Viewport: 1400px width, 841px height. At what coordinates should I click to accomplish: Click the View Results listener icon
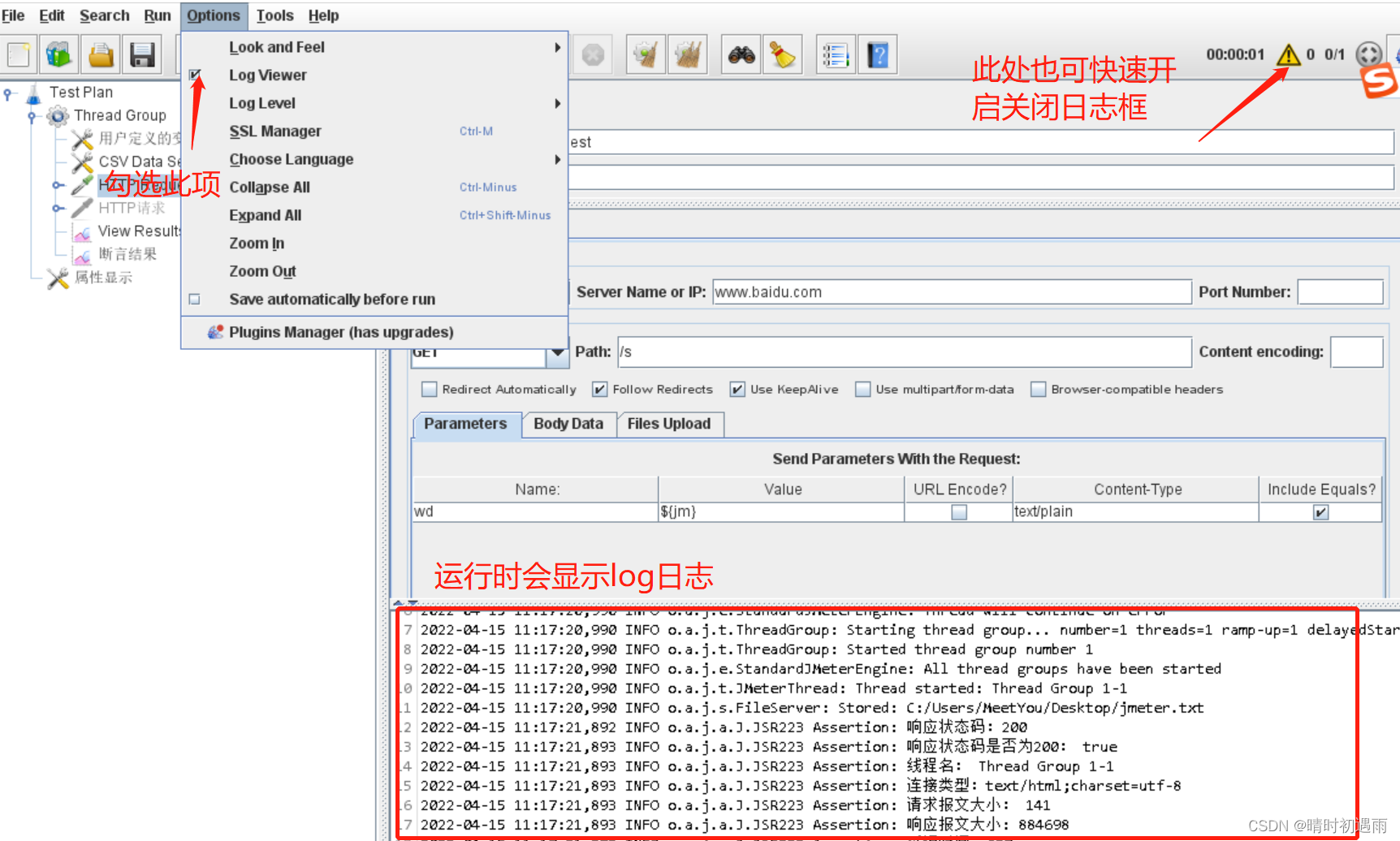tap(82, 233)
